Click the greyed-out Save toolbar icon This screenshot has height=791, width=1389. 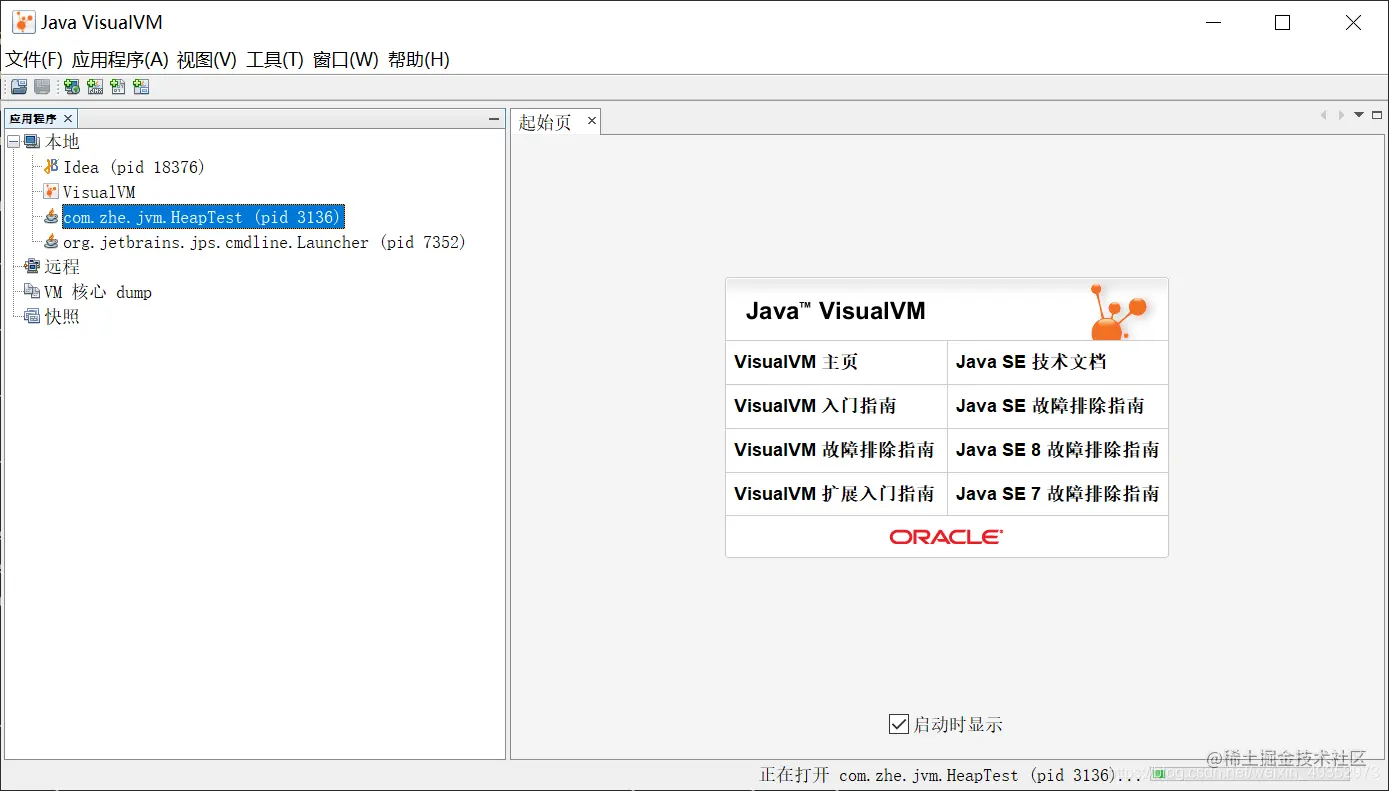pos(42,87)
